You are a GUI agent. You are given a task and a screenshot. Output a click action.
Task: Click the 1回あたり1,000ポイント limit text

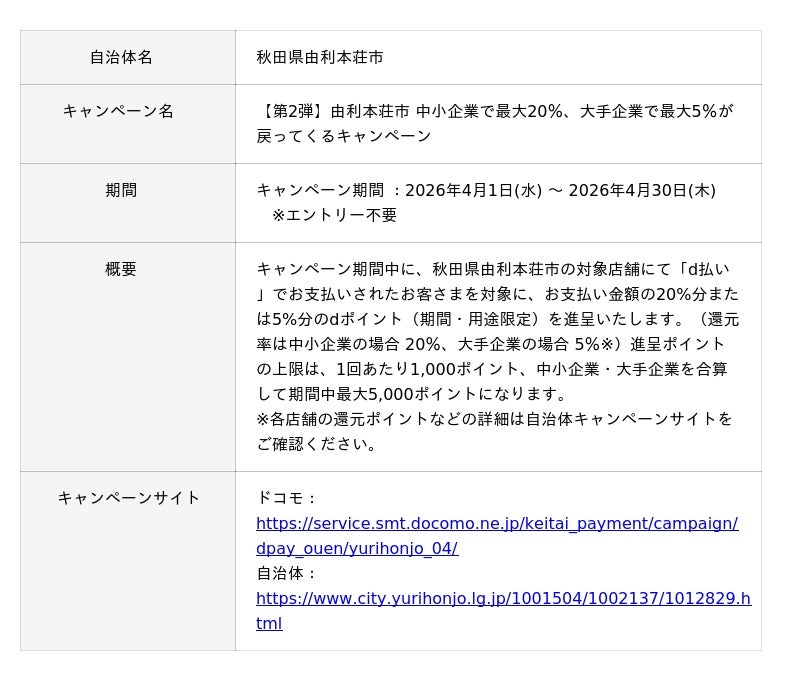pos(406,369)
